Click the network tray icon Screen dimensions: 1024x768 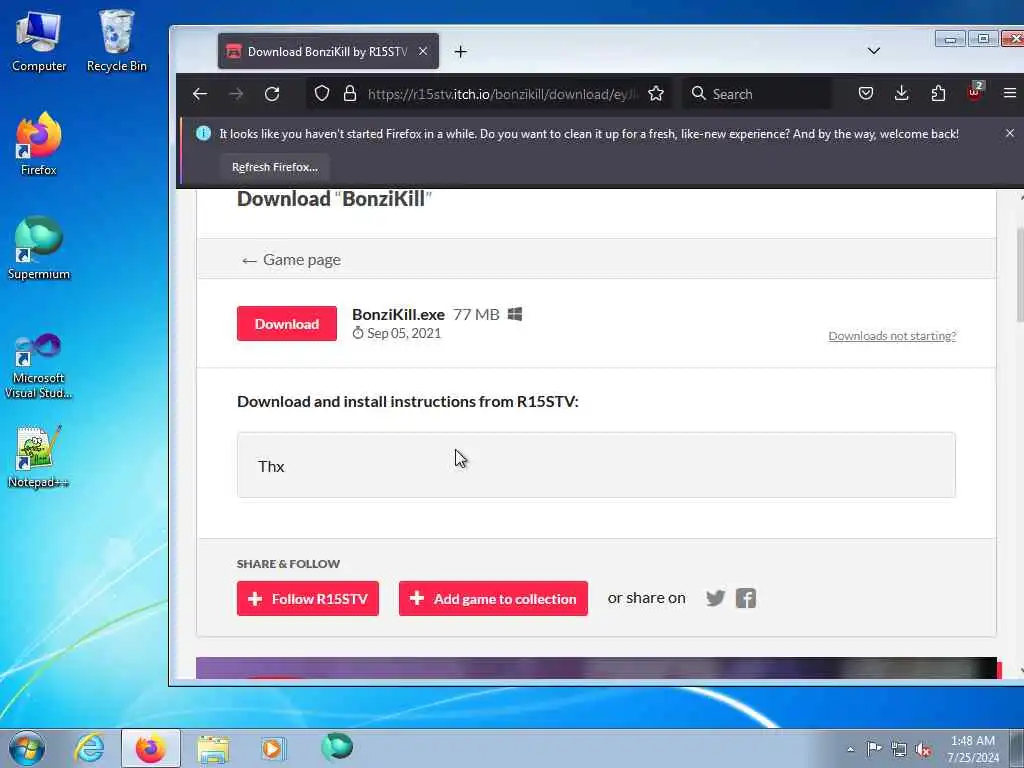pos(899,749)
